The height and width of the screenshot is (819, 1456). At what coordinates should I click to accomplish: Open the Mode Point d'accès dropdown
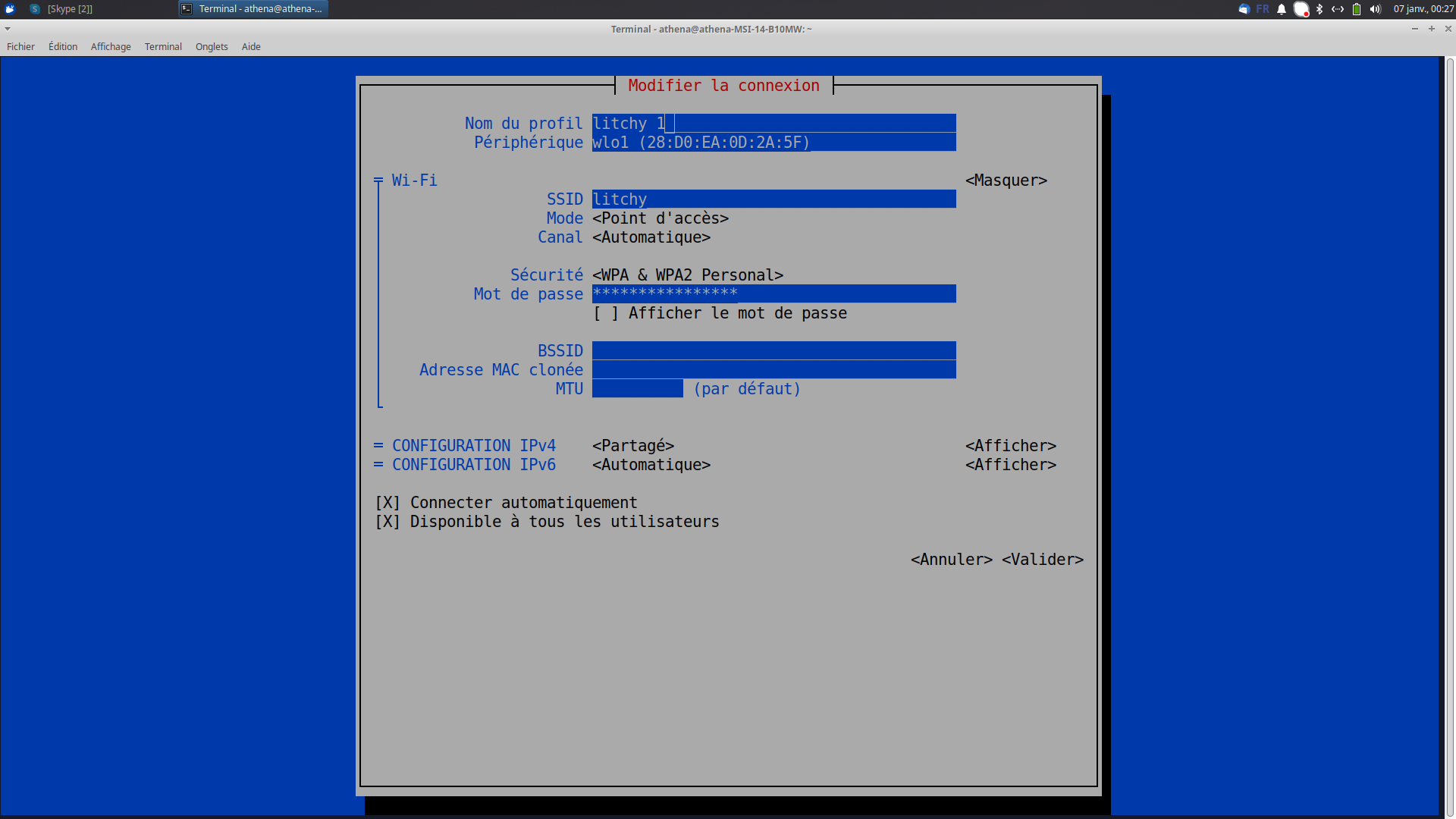[660, 218]
